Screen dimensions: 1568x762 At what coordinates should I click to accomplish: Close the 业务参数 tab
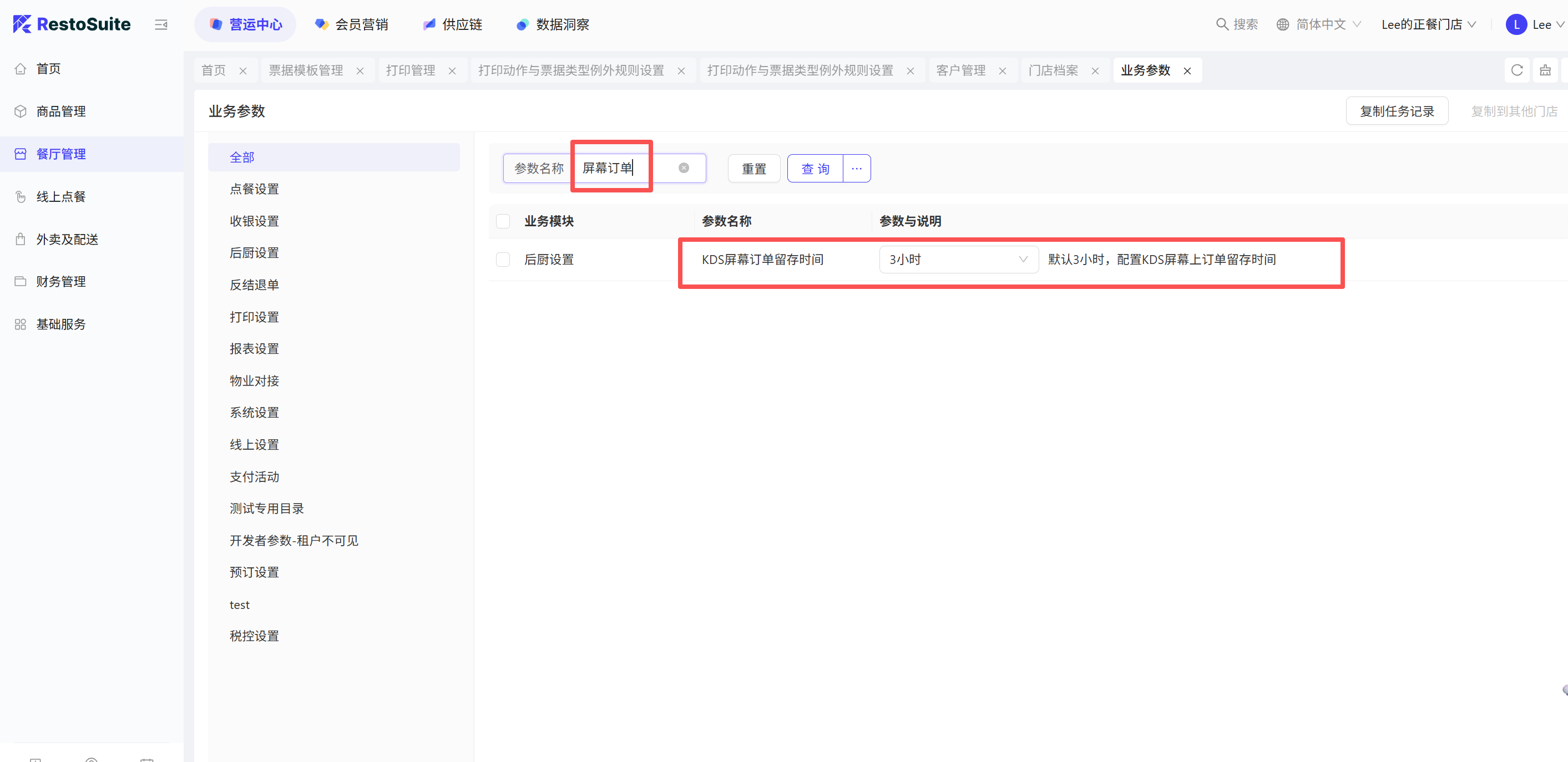click(1187, 71)
